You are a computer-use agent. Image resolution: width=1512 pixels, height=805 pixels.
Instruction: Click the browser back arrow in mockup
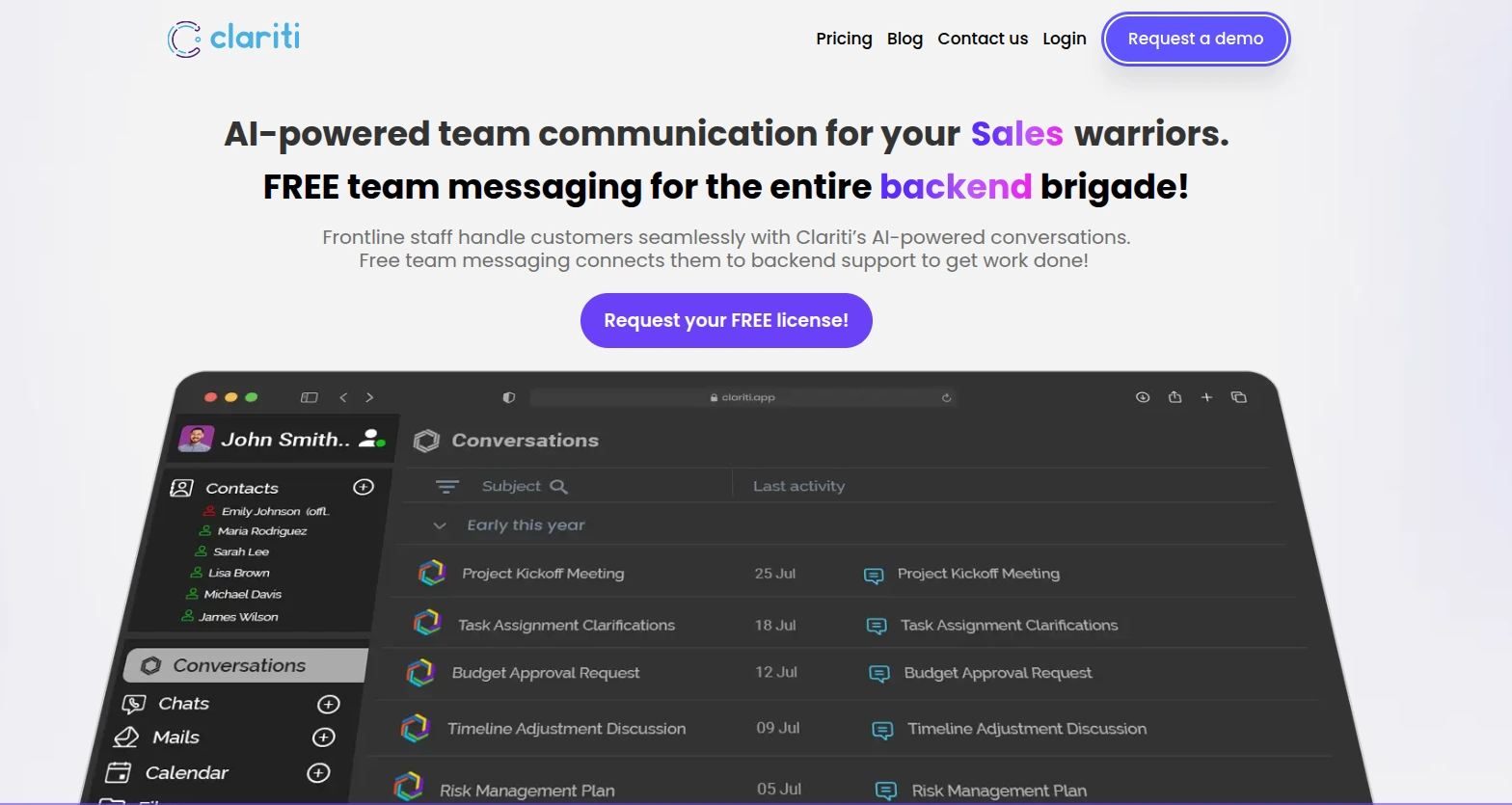pyautogui.click(x=343, y=397)
